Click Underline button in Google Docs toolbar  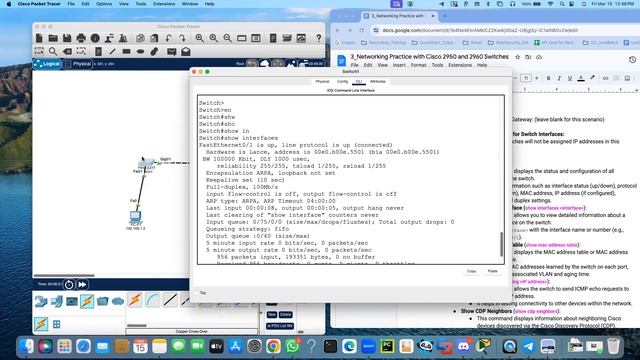tap(570, 78)
